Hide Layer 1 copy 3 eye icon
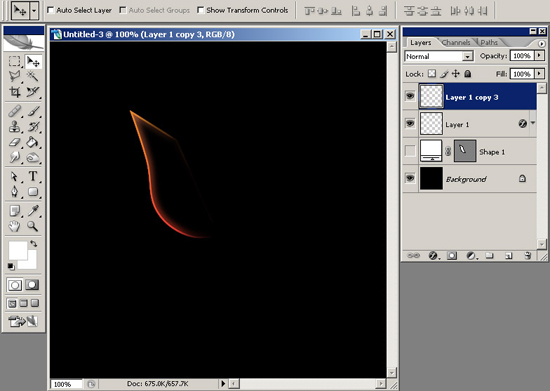 (x=410, y=96)
